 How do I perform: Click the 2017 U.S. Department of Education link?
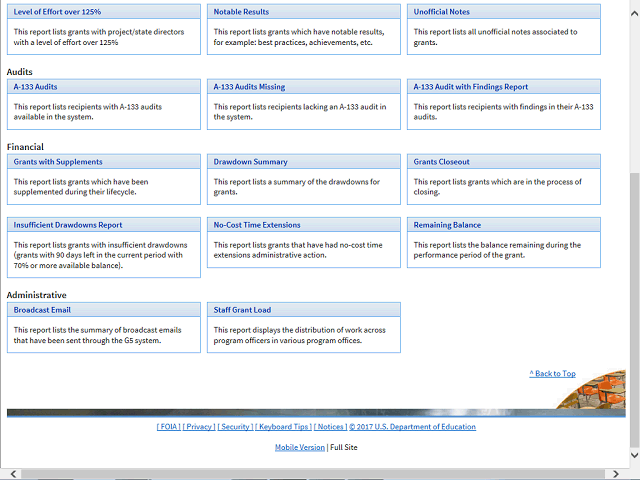(x=413, y=427)
